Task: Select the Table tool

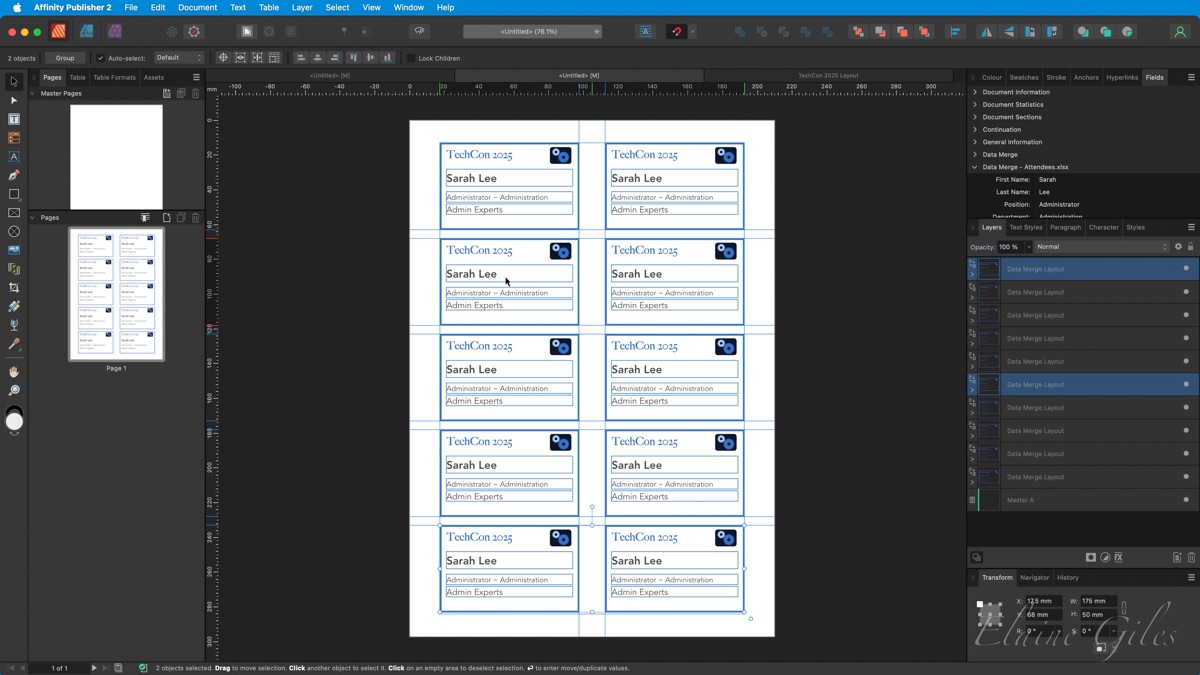Action: (x=14, y=138)
